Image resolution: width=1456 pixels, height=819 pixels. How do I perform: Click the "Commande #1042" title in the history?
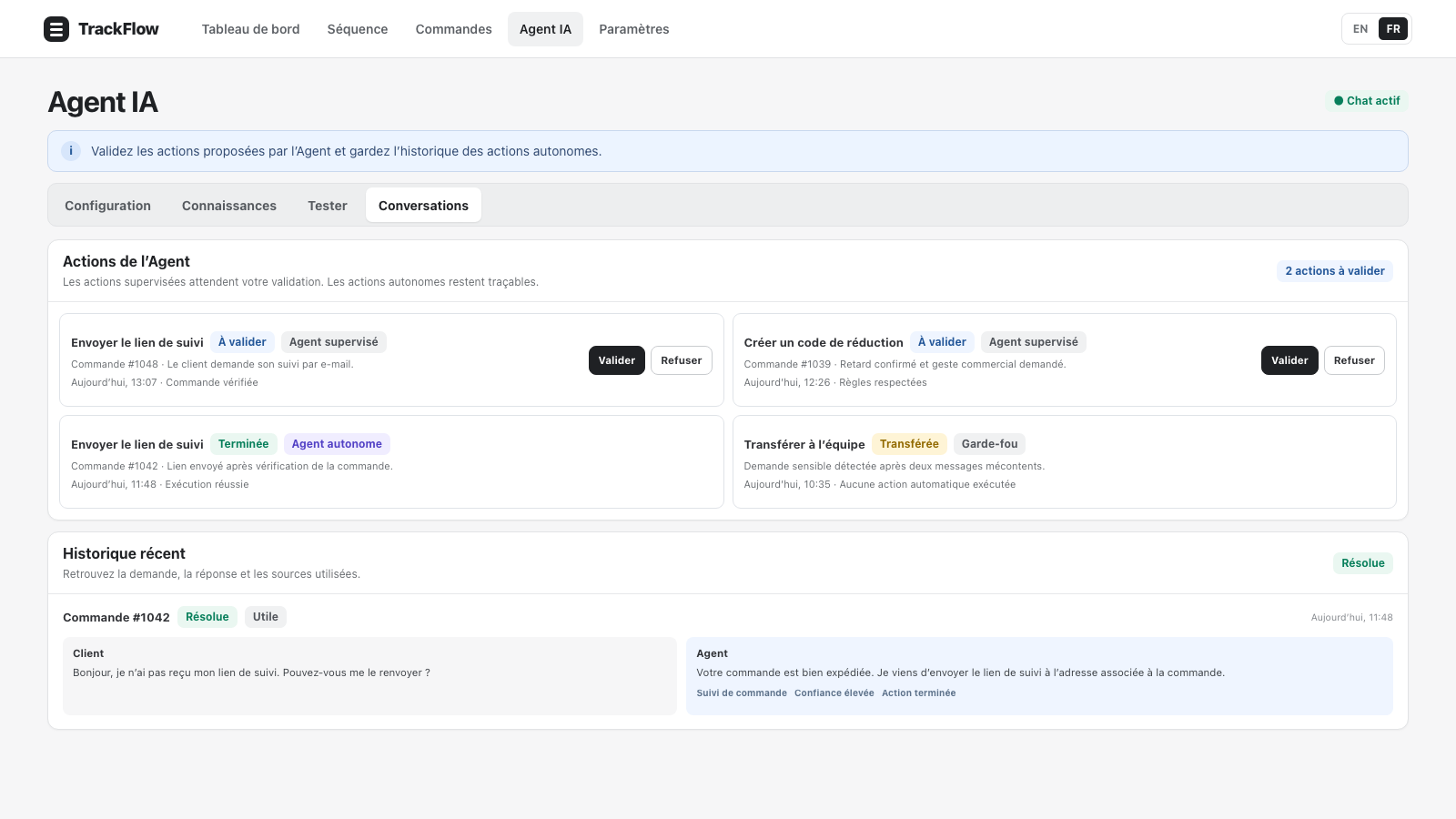point(116,618)
